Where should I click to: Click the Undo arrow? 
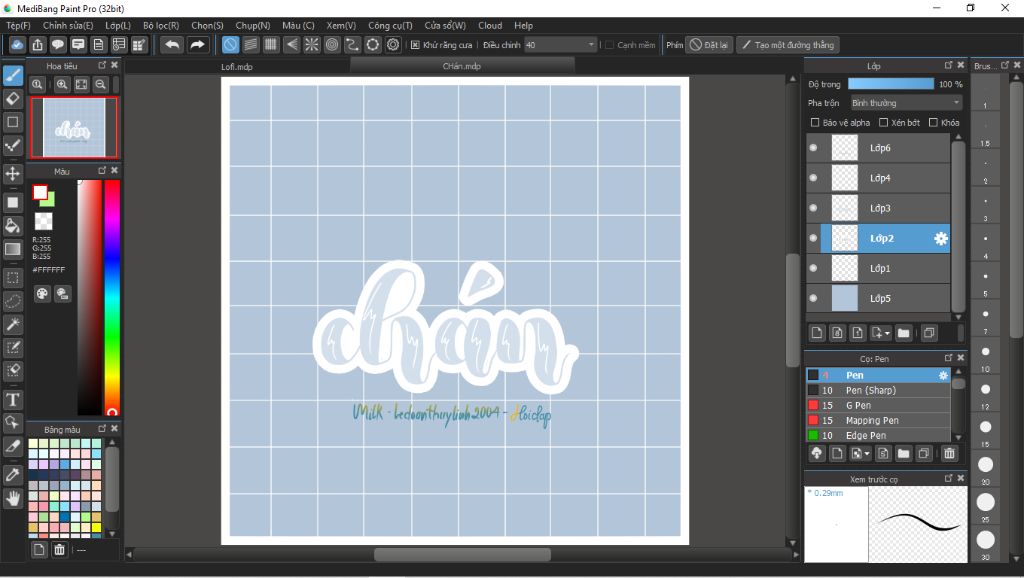pyautogui.click(x=172, y=44)
